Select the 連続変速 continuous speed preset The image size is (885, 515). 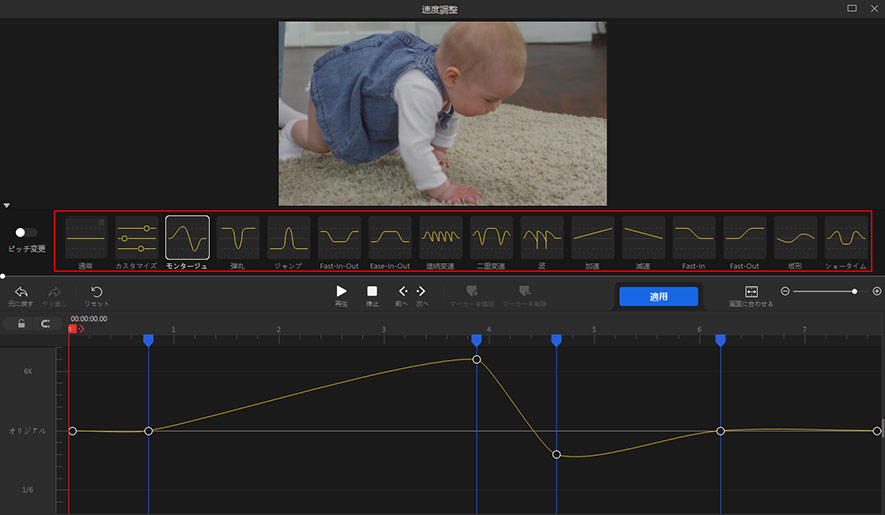[441, 238]
